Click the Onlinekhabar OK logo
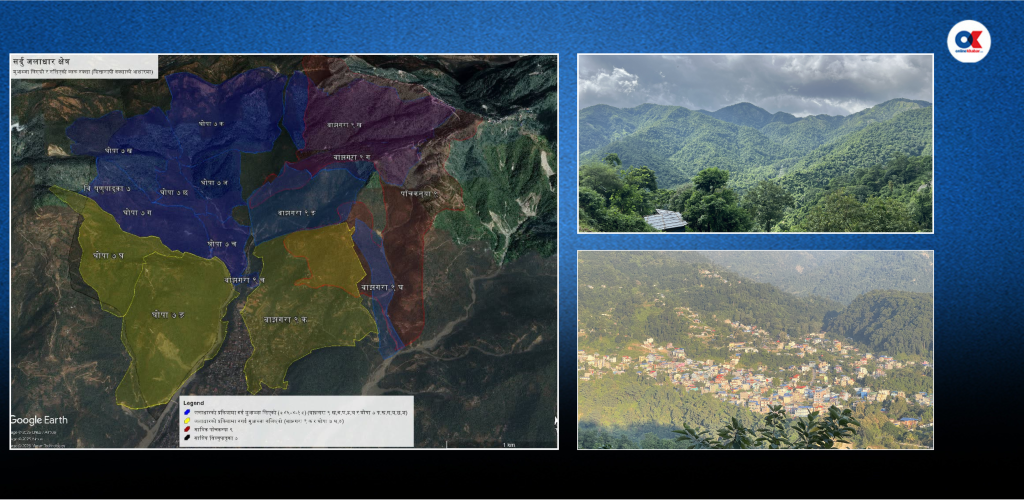 (968, 42)
